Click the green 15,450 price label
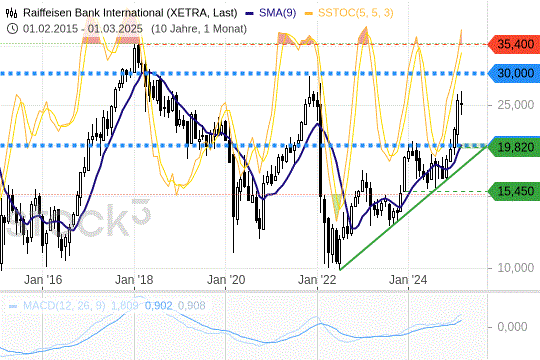 tap(514, 191)
